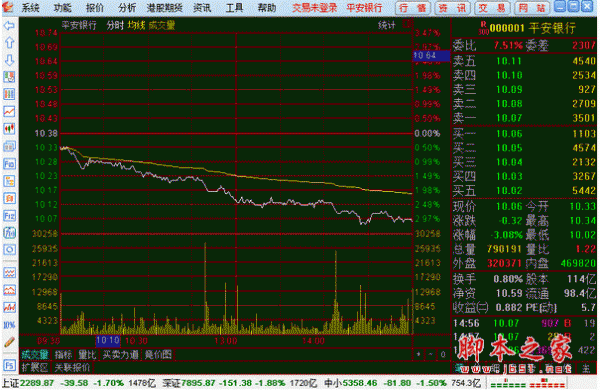Click the sidebar icon just below F10
The height and width of the screenshot is (390, 600).
tap(9, 181)
